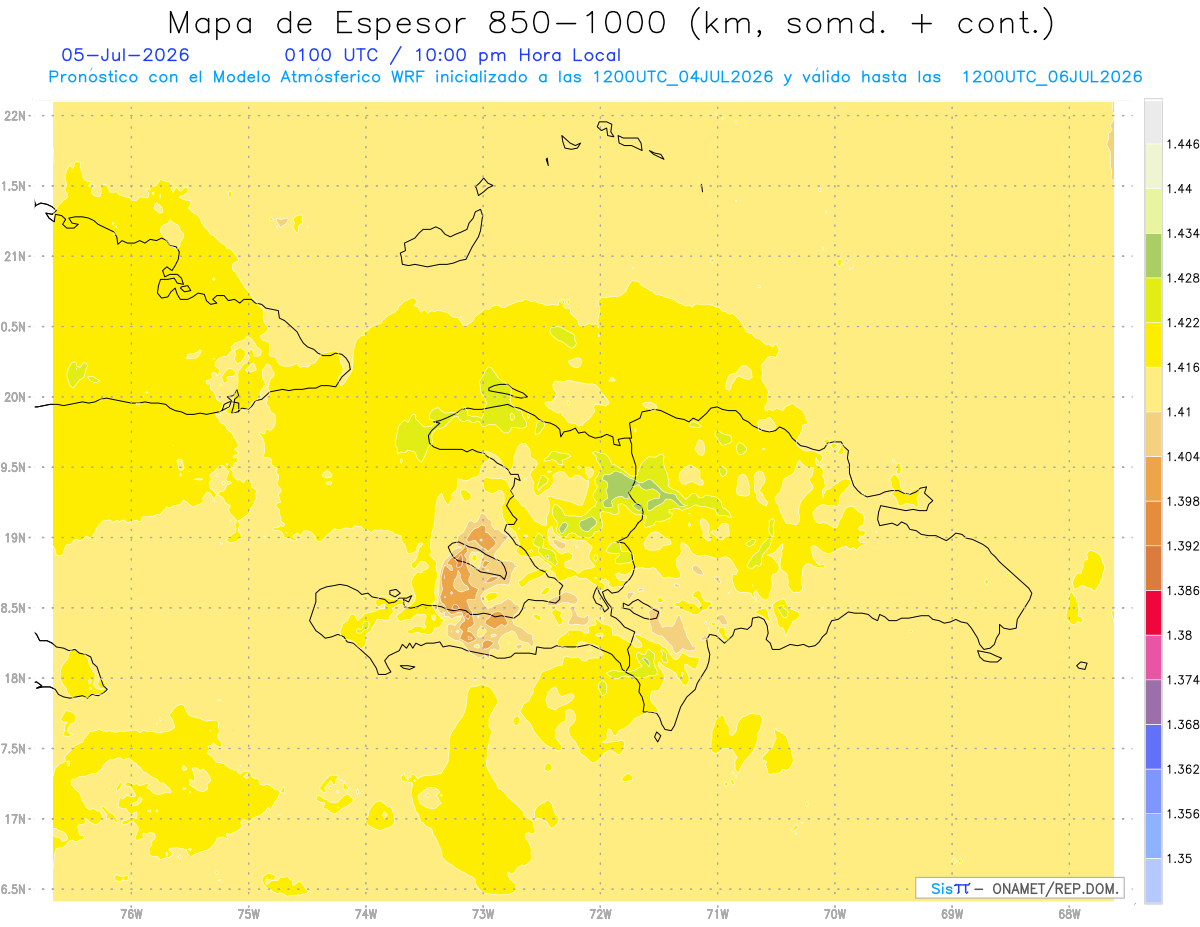1200x927 pixels.
Task: Click the '74W' longitude axis label
Action: point(366,914)
